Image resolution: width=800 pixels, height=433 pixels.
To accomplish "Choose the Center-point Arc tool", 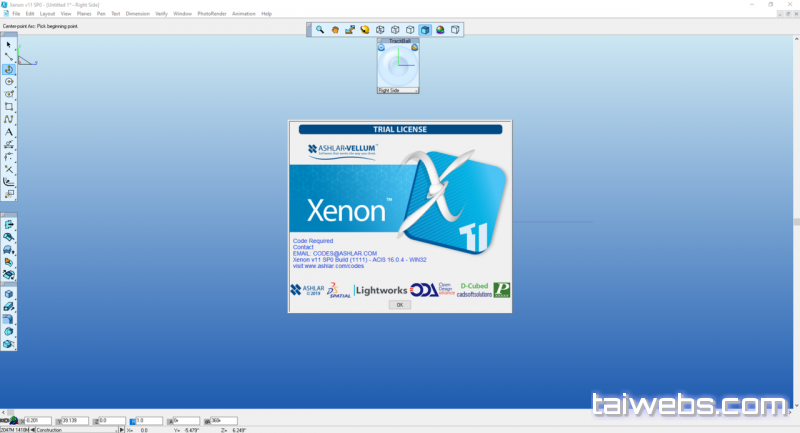I will coord(9,69).
